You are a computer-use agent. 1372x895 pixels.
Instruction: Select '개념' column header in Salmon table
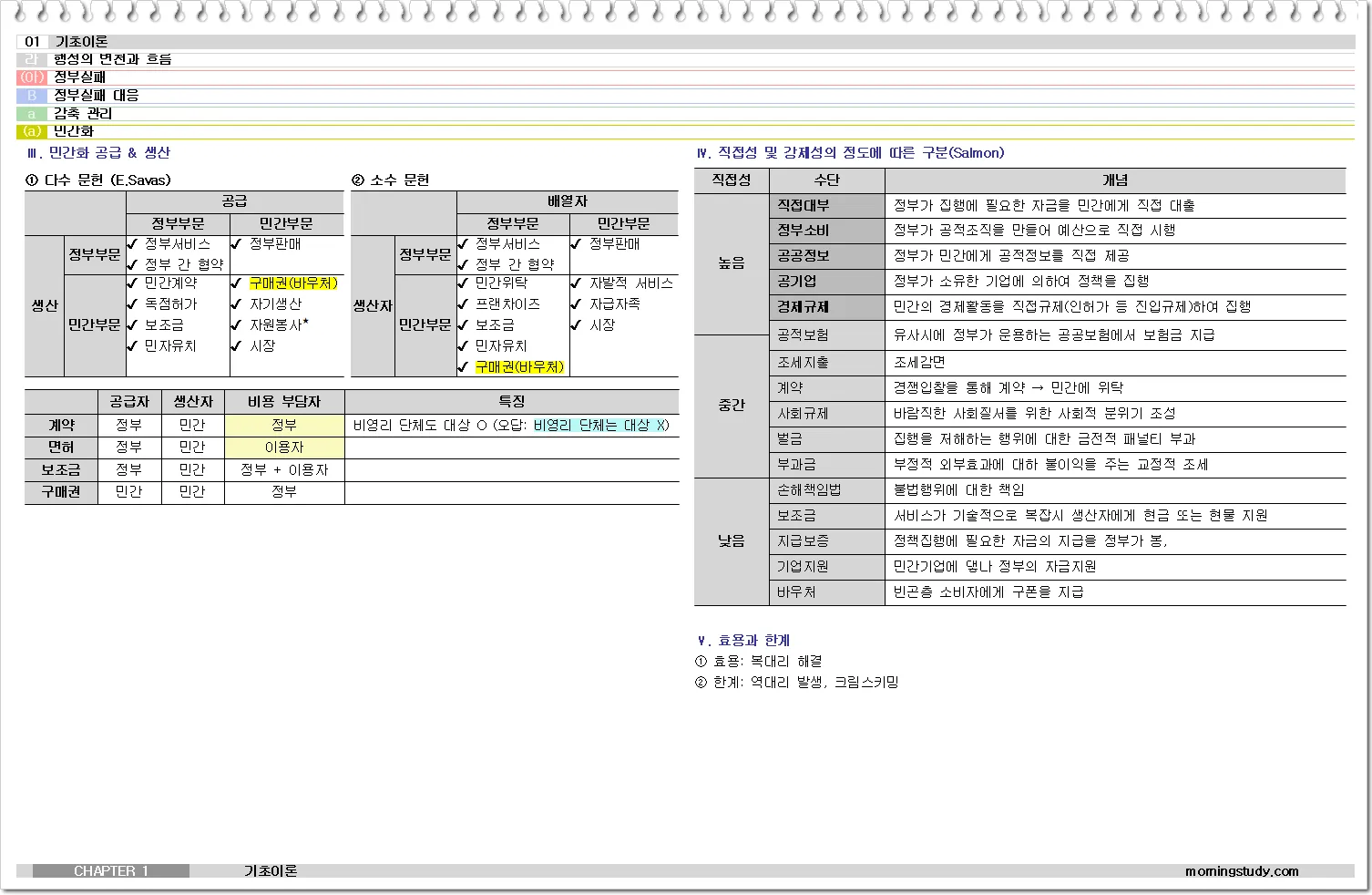[1115, 180]
